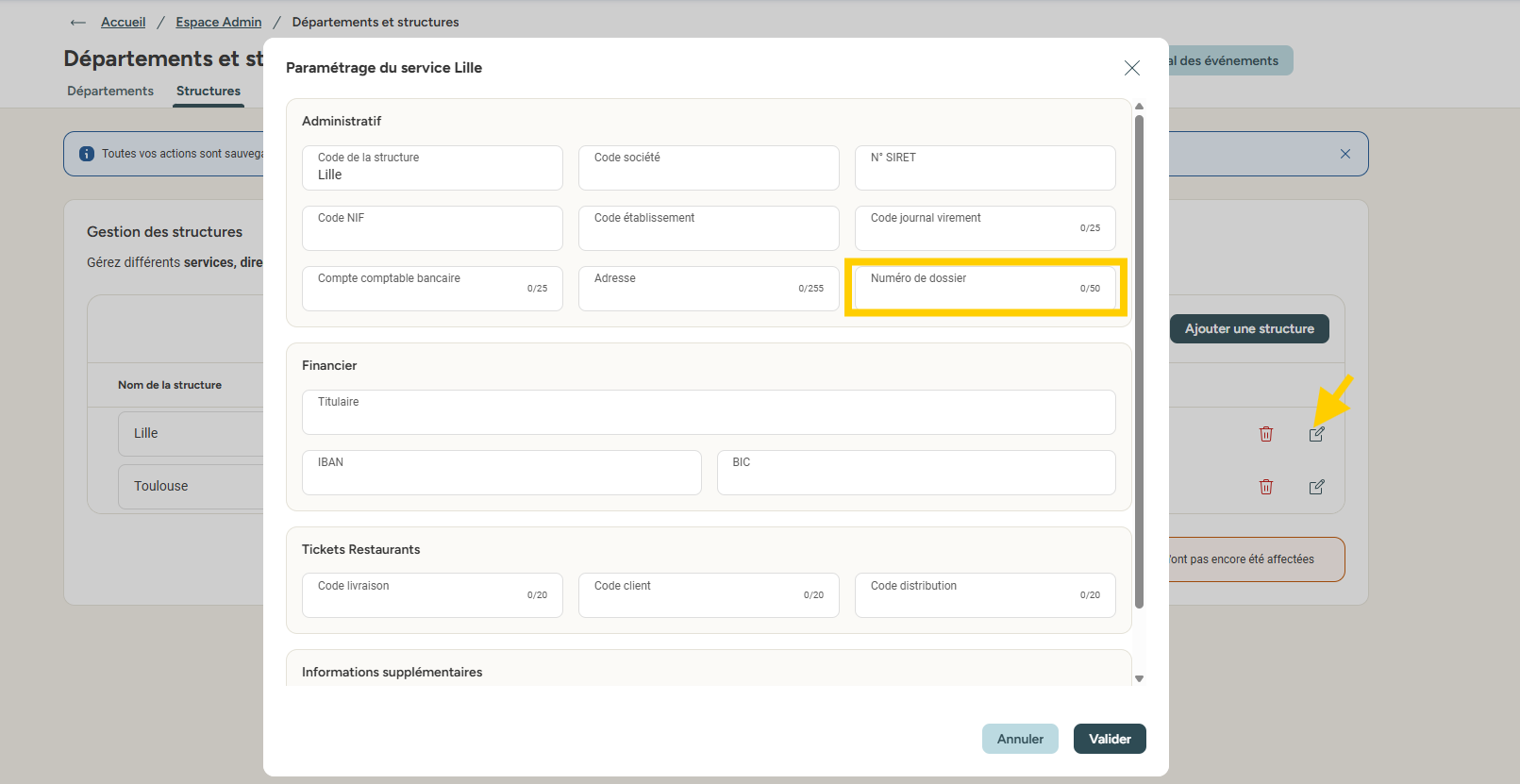This screenshot has width=1520, height=784.
Task: Focus the Adresse field
Action: point(709,289)
